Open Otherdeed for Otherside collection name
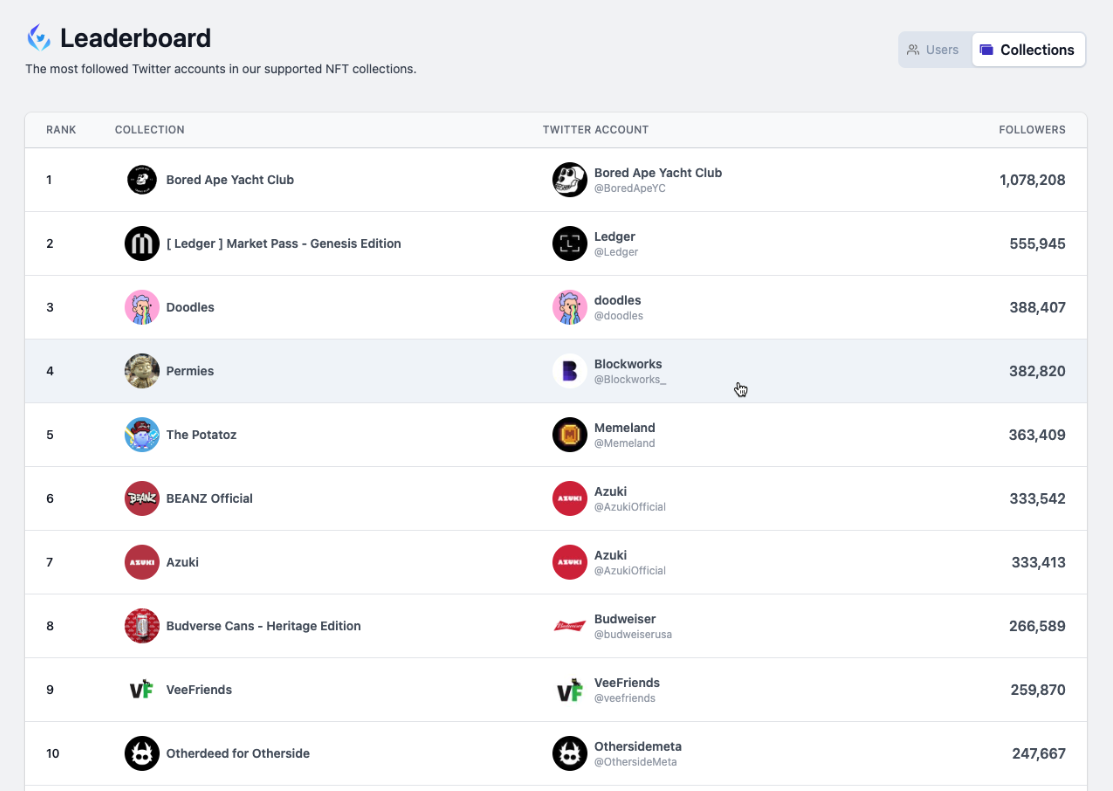This screenshot has width=1113, height=791. click(x=238, y=753)
